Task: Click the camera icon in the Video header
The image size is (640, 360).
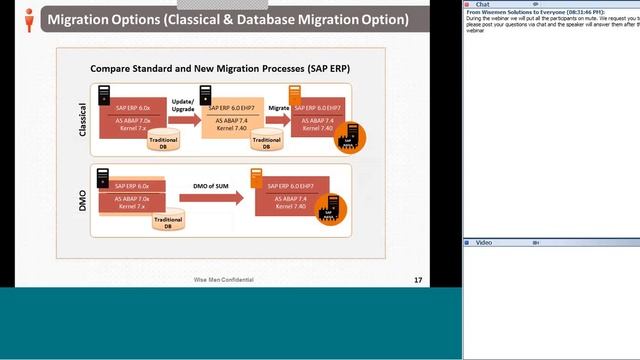Action: pos(536,243)
